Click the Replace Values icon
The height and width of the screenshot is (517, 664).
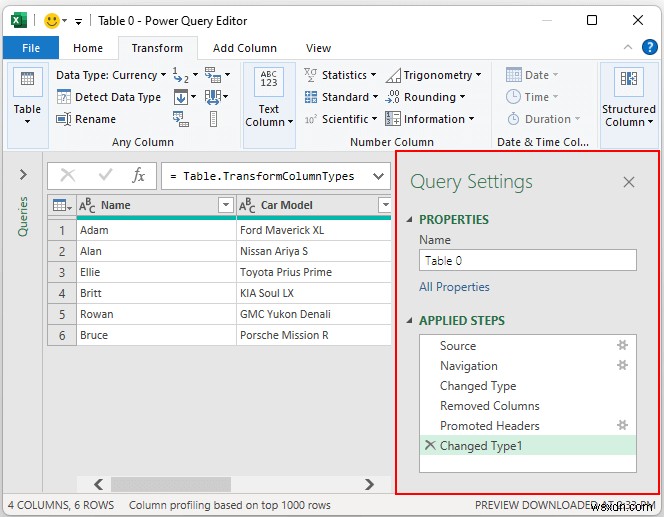coord(181,75)
